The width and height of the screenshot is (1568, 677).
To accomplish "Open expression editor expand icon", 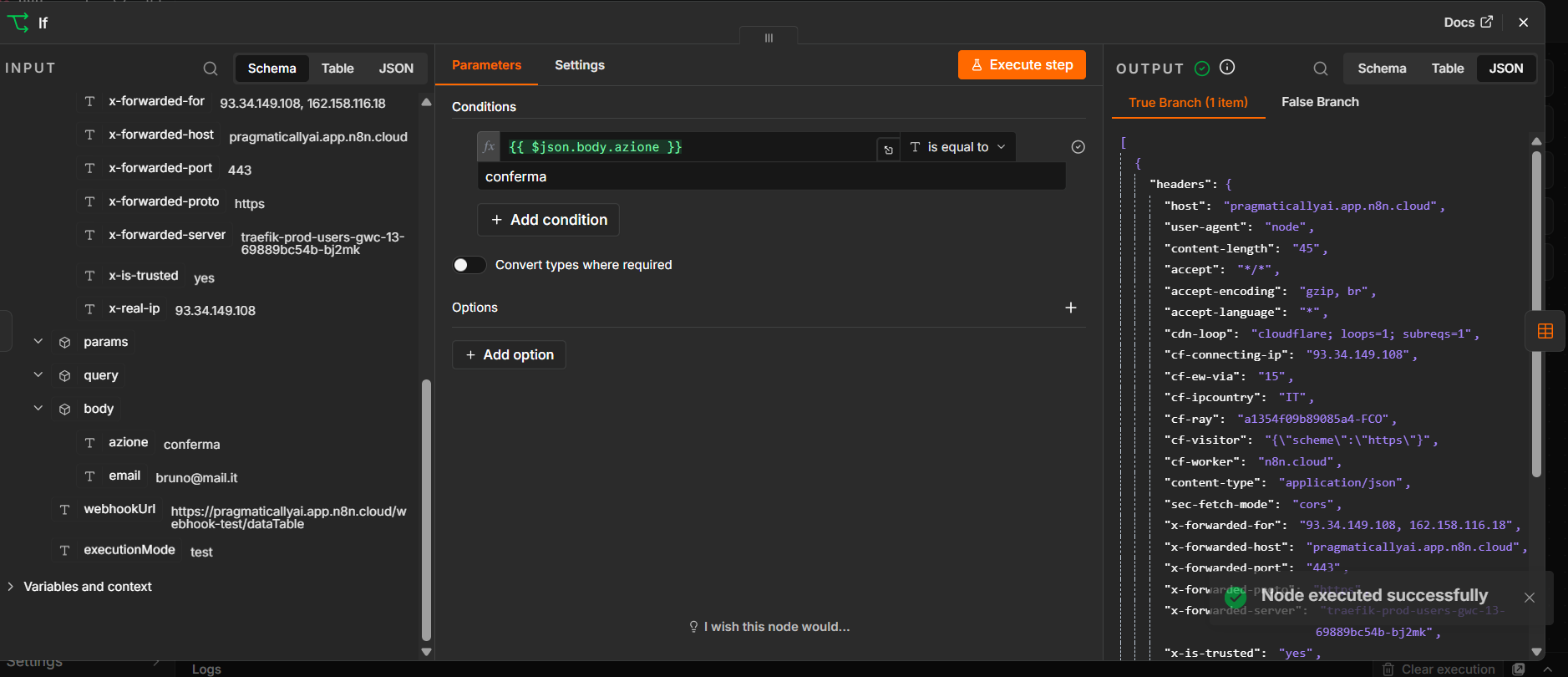I will [x=888, y=150].
